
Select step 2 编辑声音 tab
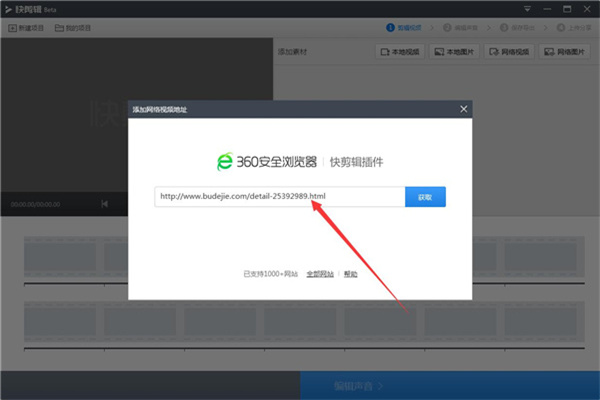point(460,28)
